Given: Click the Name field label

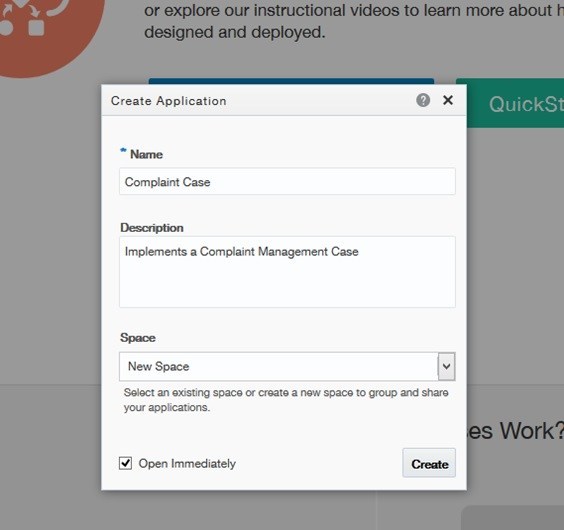Looking at the screenshot, I should pos(146,154).
